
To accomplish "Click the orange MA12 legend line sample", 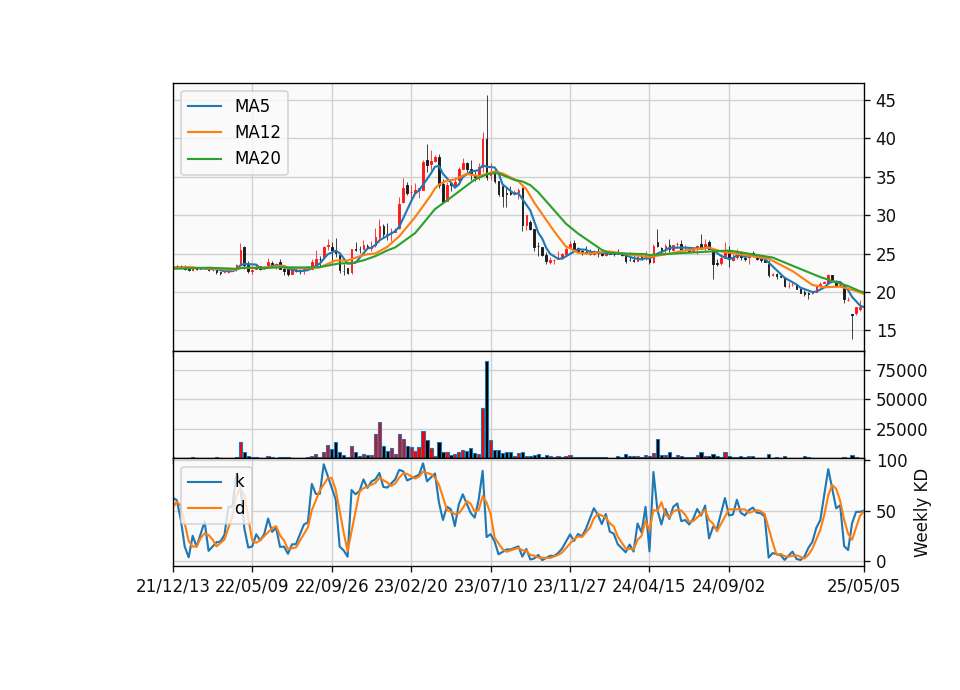I will point(204,132).
